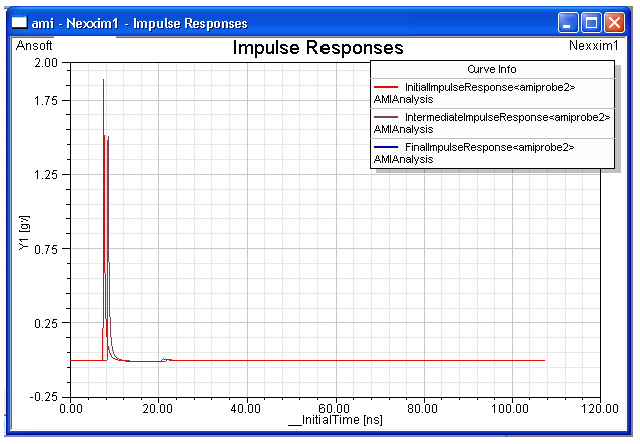Click the impulse peak near 8 ns
Image resolution: width=640 pixels, height=444 pixels.
click(x=104, y=80)
